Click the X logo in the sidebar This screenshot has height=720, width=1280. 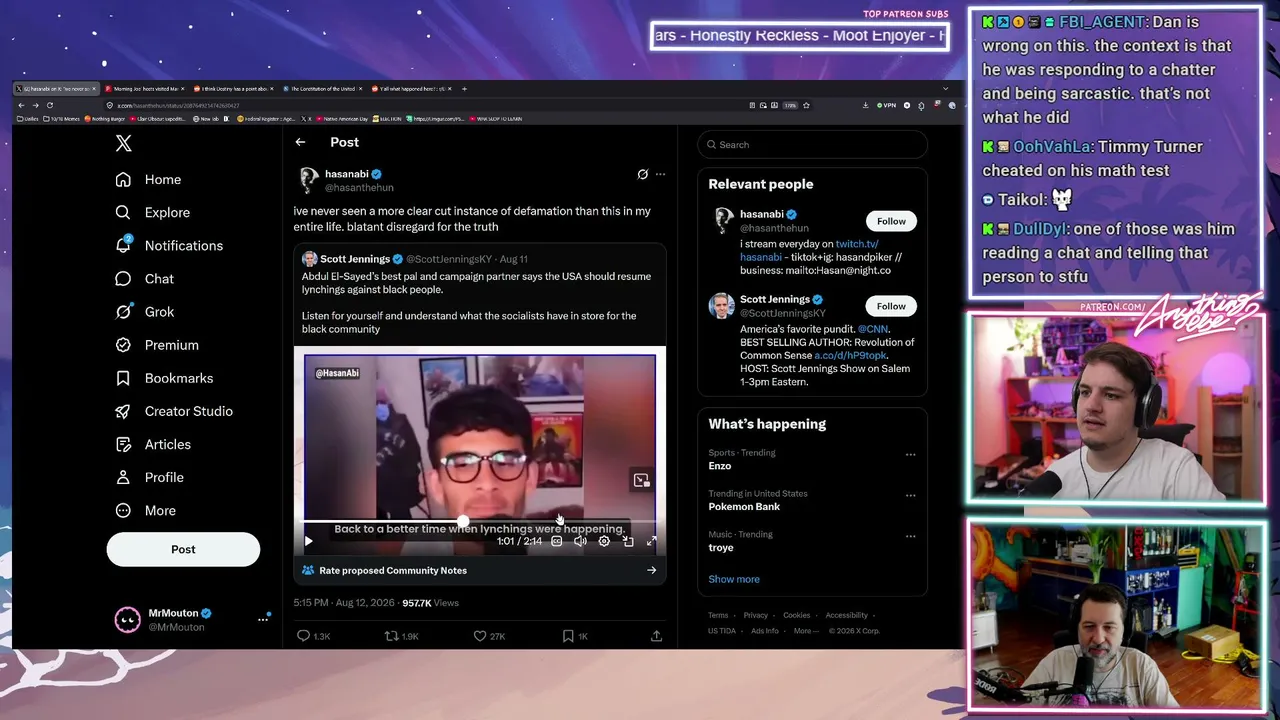123,143
